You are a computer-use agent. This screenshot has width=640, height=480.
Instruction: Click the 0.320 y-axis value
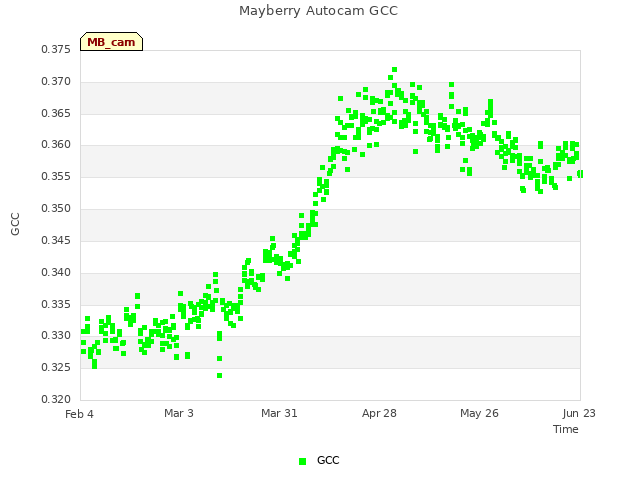[x=56, y=399]
